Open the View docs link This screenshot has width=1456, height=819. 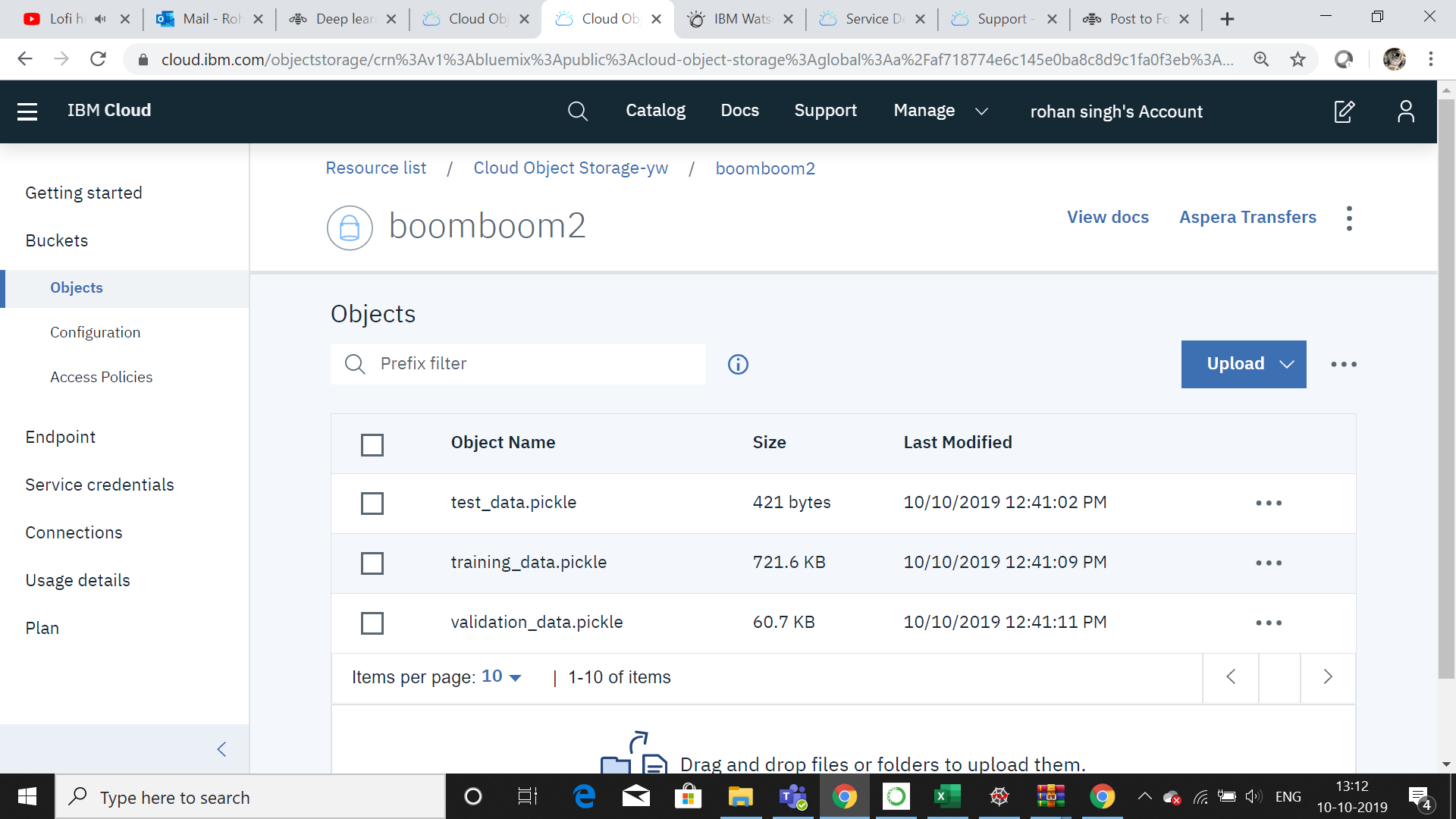coord(1107,218)
